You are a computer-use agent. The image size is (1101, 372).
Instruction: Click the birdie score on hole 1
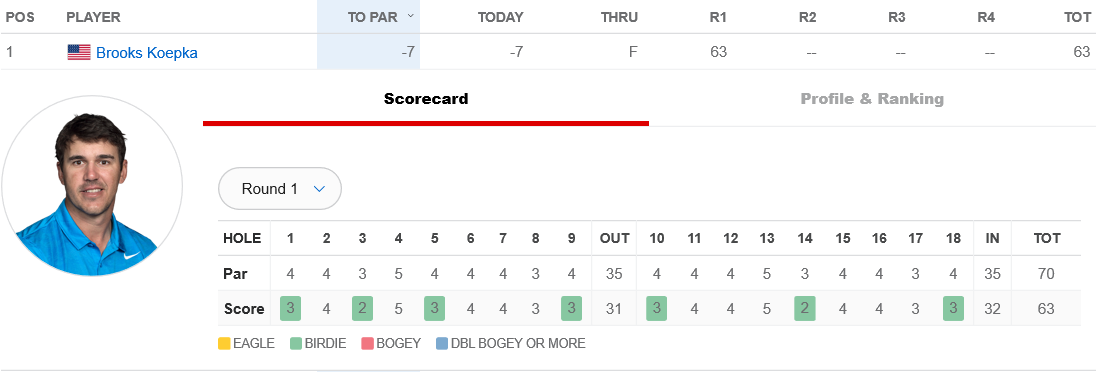coord(290,309)
